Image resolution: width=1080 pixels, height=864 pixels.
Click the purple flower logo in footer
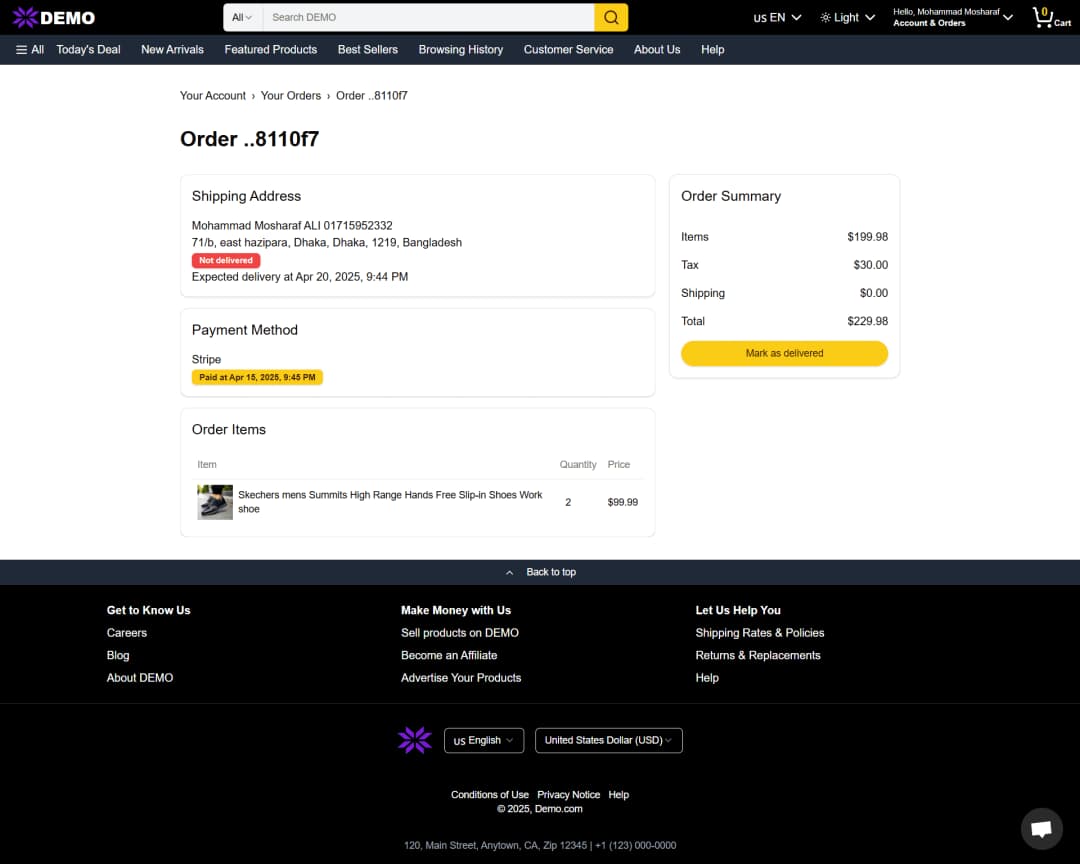tap(415, 740)
